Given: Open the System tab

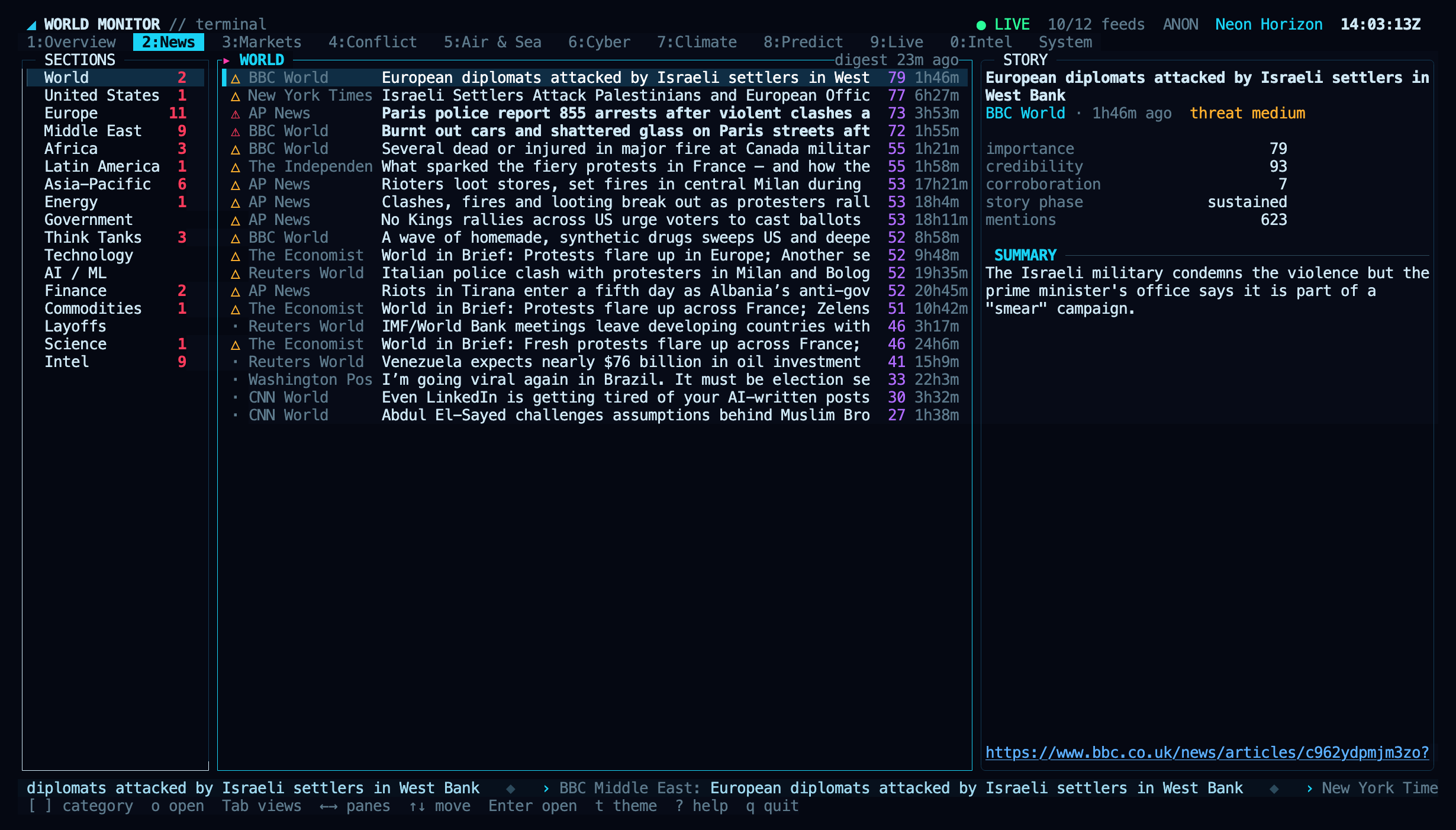Looking at the screenshot, I should coord(1065,42).
